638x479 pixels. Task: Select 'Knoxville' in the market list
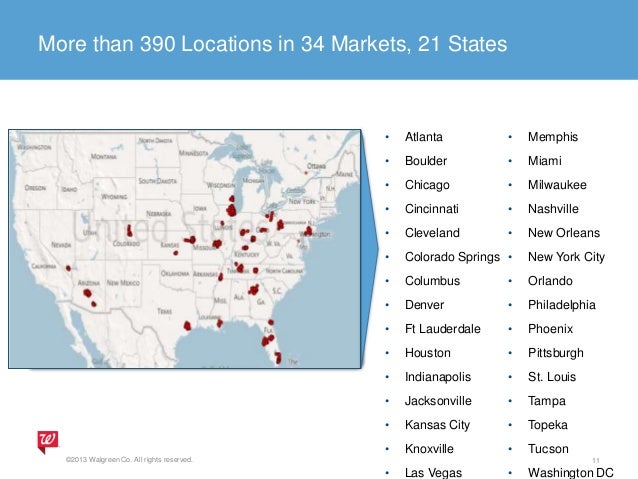tap(429, 449)
